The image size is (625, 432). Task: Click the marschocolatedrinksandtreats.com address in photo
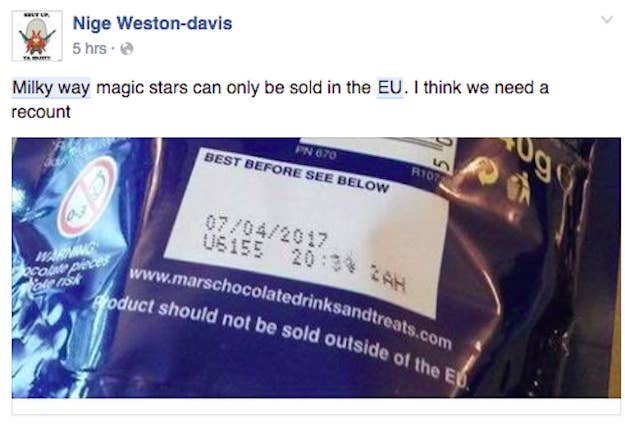[291, 307]
